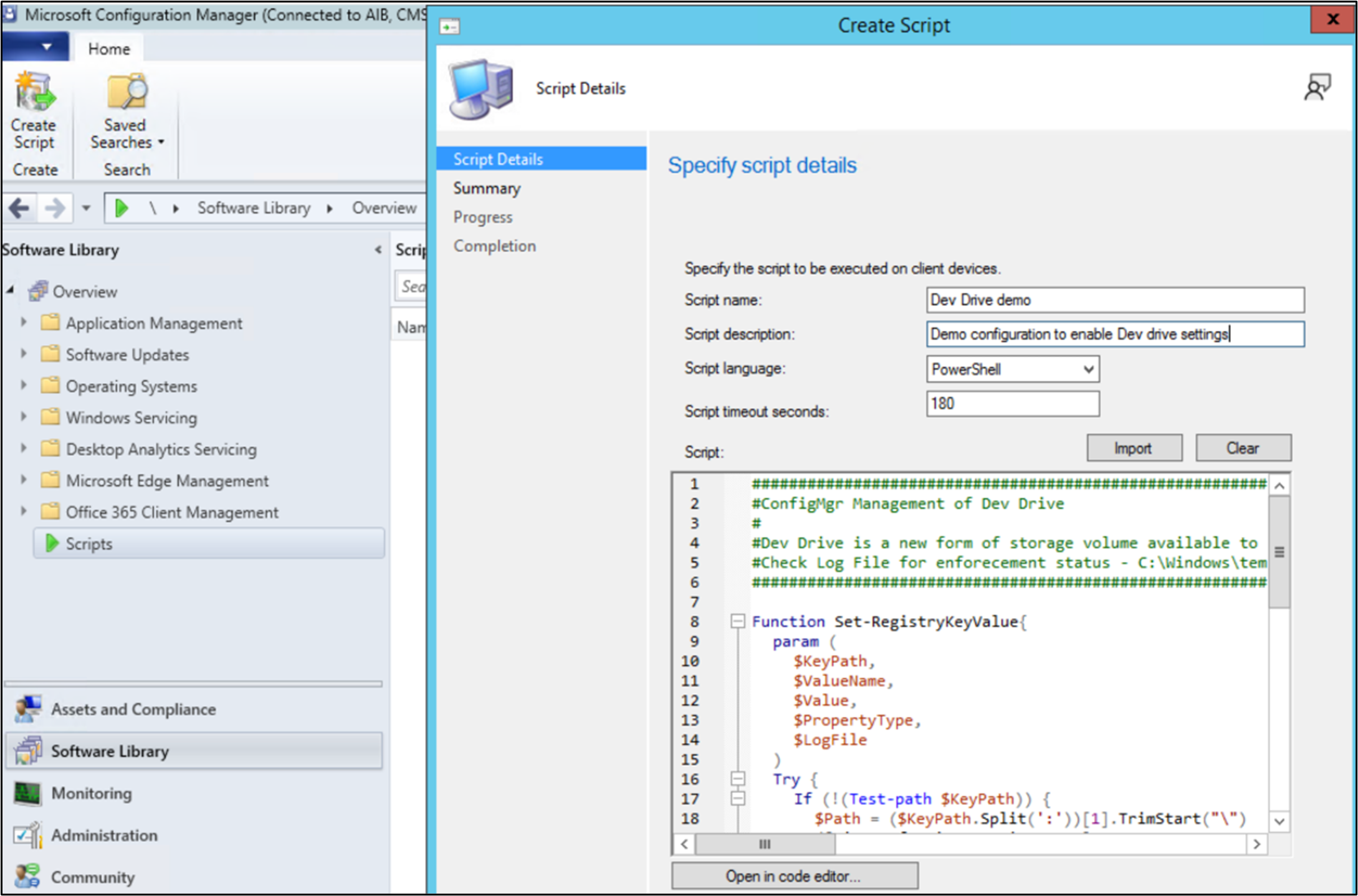Image resolution: width=1358 pixels, height=896 pixels.
Task: Click the Run Script playback icon
Action: (119, 207)
